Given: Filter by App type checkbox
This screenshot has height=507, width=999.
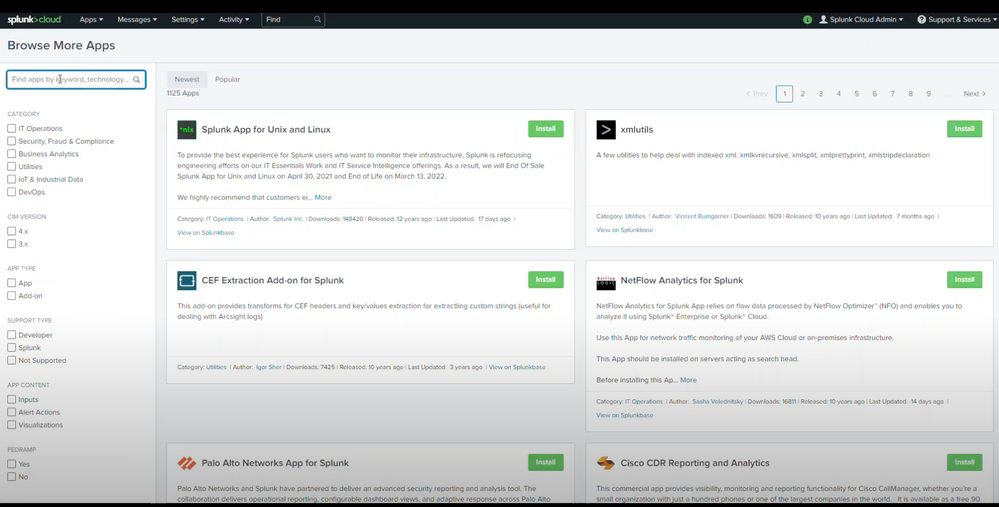Looking at the screenshot, I should click(11, 283).
